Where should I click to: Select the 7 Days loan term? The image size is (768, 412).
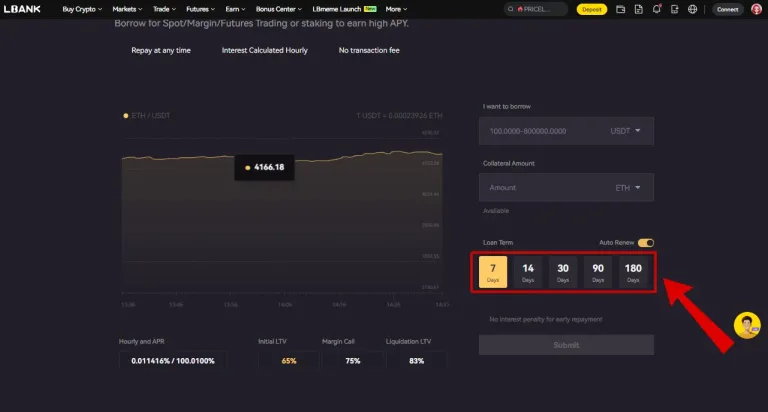(x=493, y=272)
